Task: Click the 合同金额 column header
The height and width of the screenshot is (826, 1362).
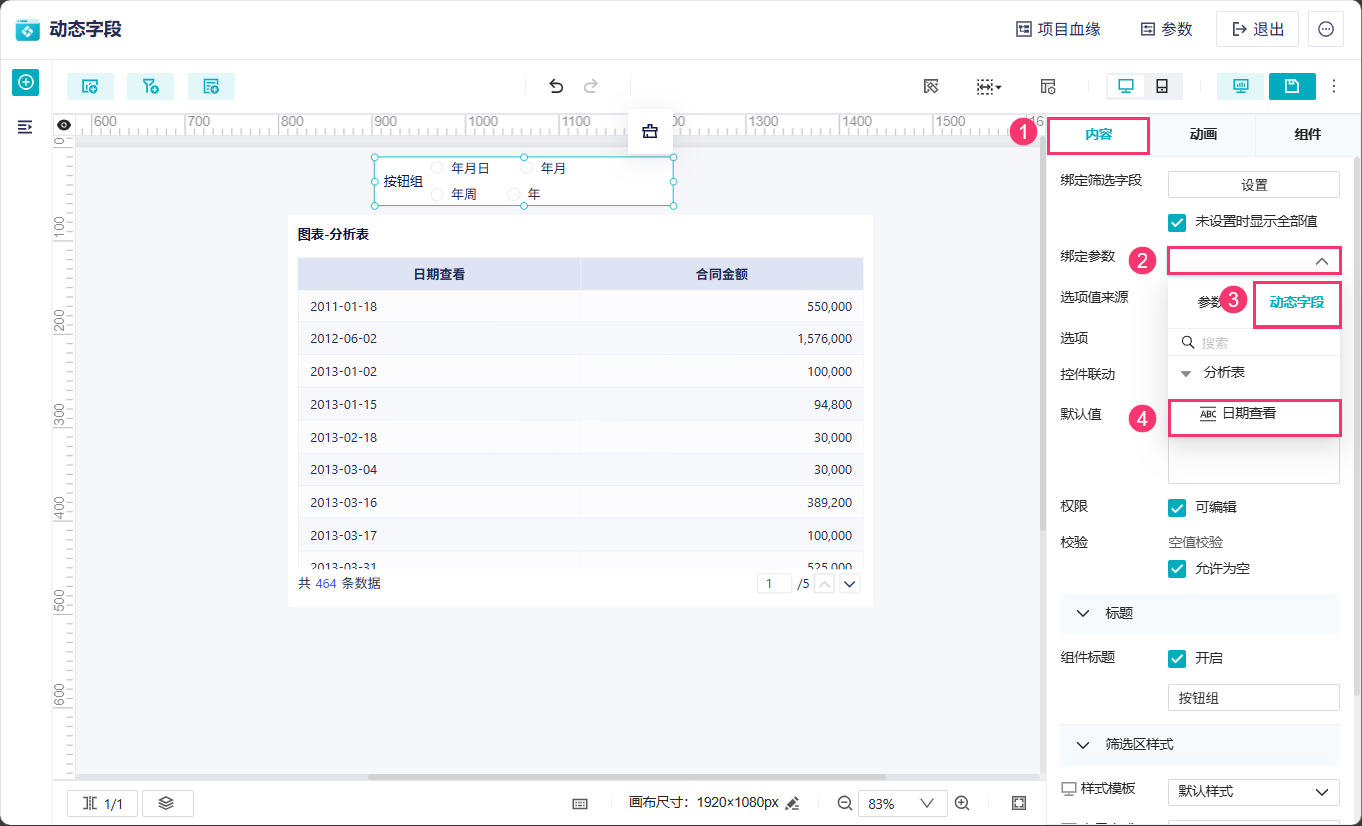Action: [x=722, y=274]
